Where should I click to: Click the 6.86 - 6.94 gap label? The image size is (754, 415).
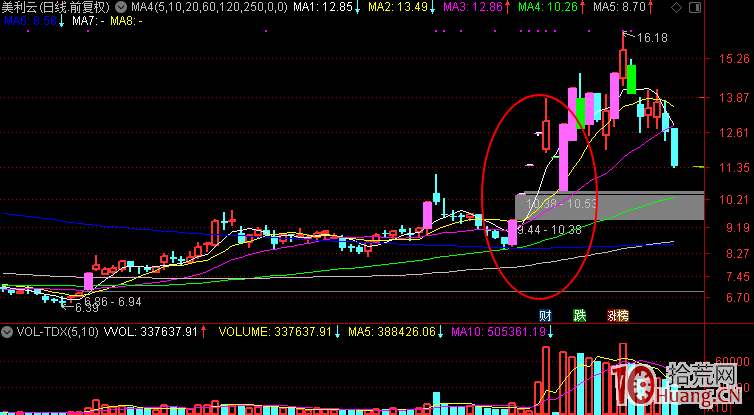pyautogui.click(x=113, y=302)
